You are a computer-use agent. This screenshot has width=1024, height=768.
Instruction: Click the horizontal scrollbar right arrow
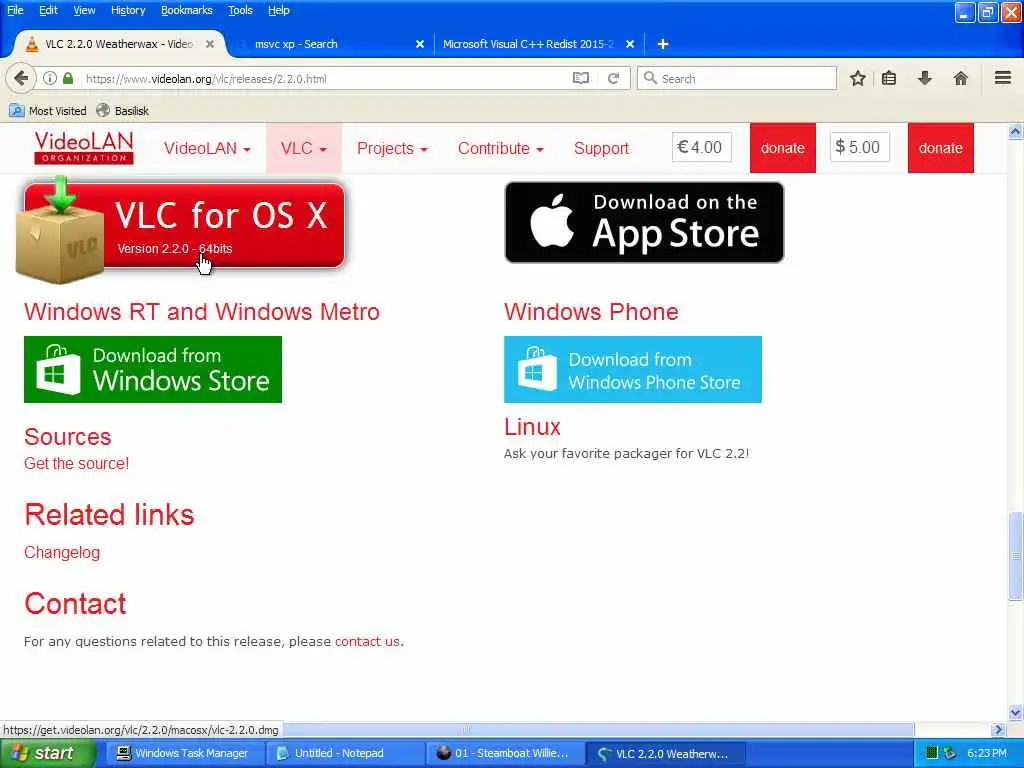[x=998, y=729]
